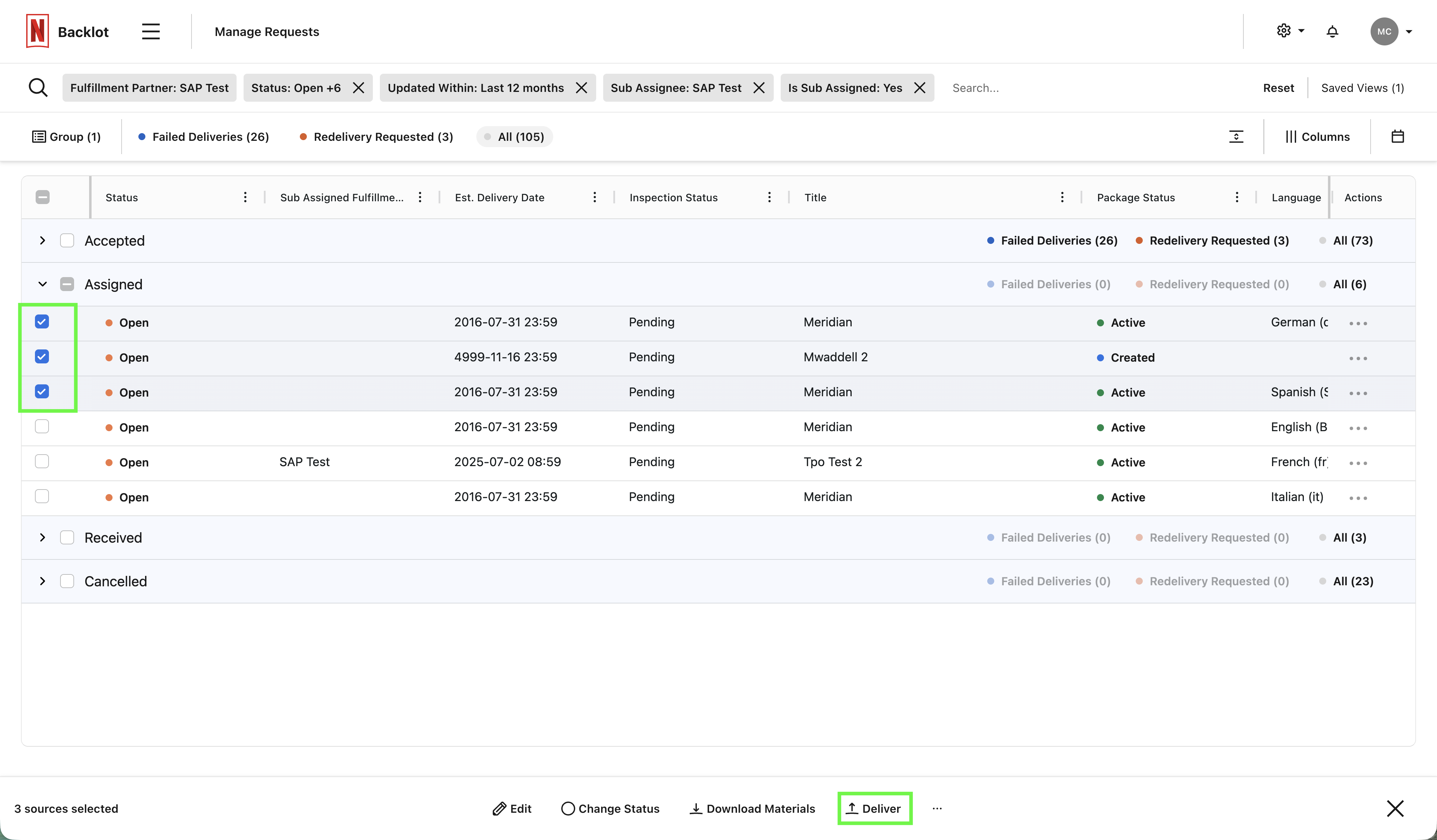
Task: Collapse the Assigned group
Action: [42, 284]
